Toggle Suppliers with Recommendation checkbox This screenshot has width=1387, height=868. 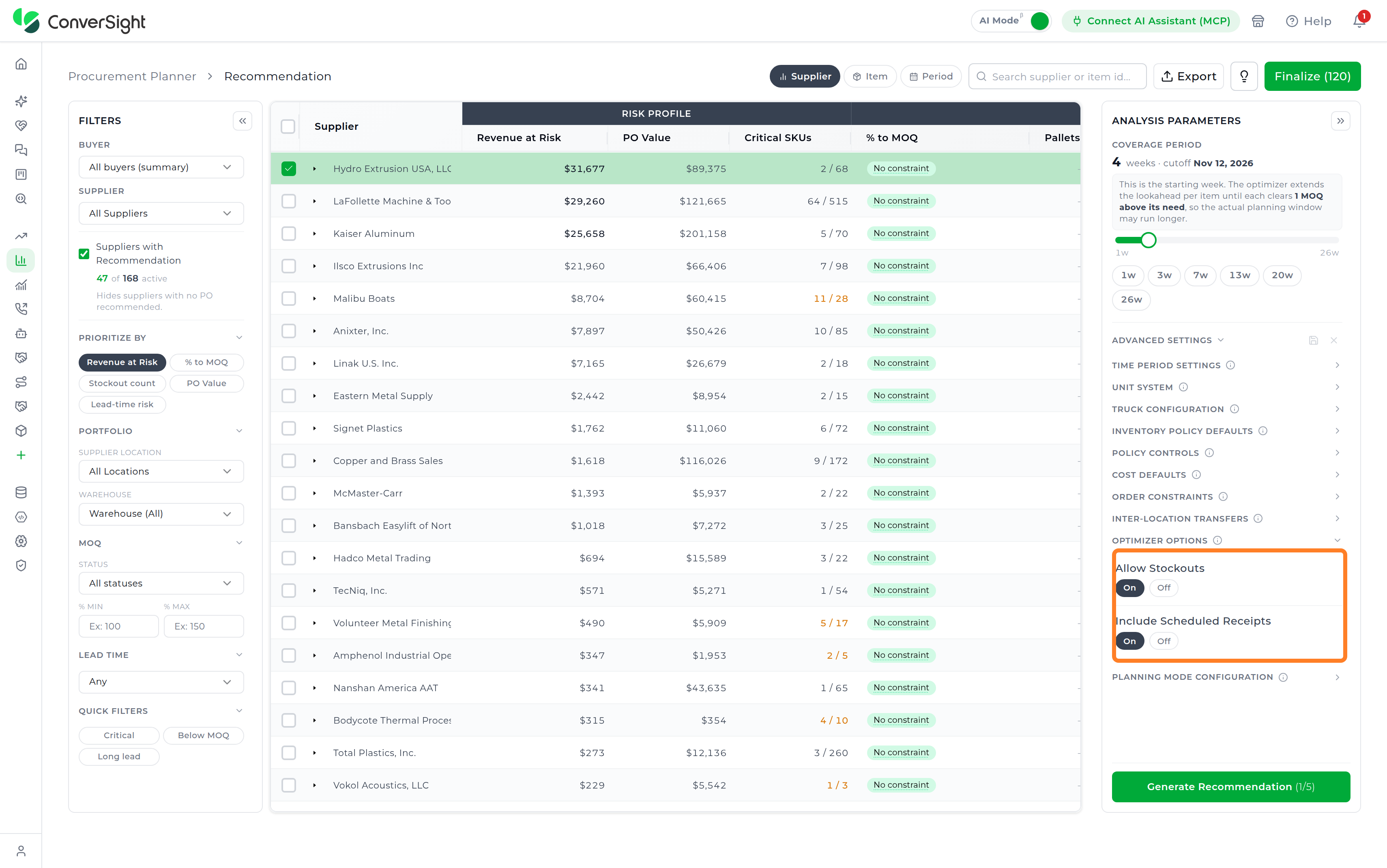(84, 253)
